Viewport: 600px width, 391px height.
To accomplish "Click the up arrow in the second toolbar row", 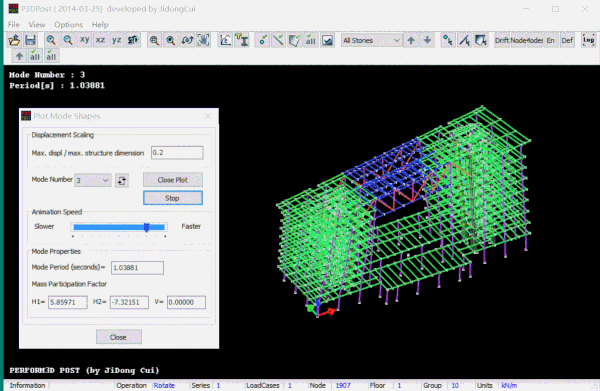I will click(19, 56).
